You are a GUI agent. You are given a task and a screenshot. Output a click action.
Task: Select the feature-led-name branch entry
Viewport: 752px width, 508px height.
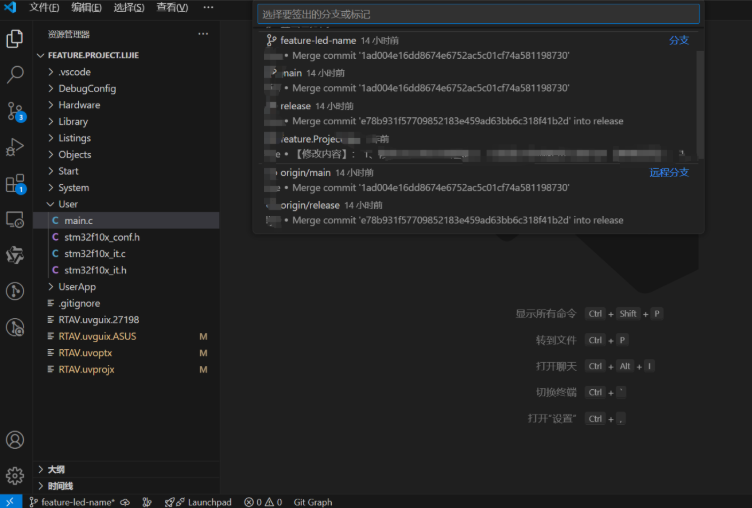(x=478, y=48)
